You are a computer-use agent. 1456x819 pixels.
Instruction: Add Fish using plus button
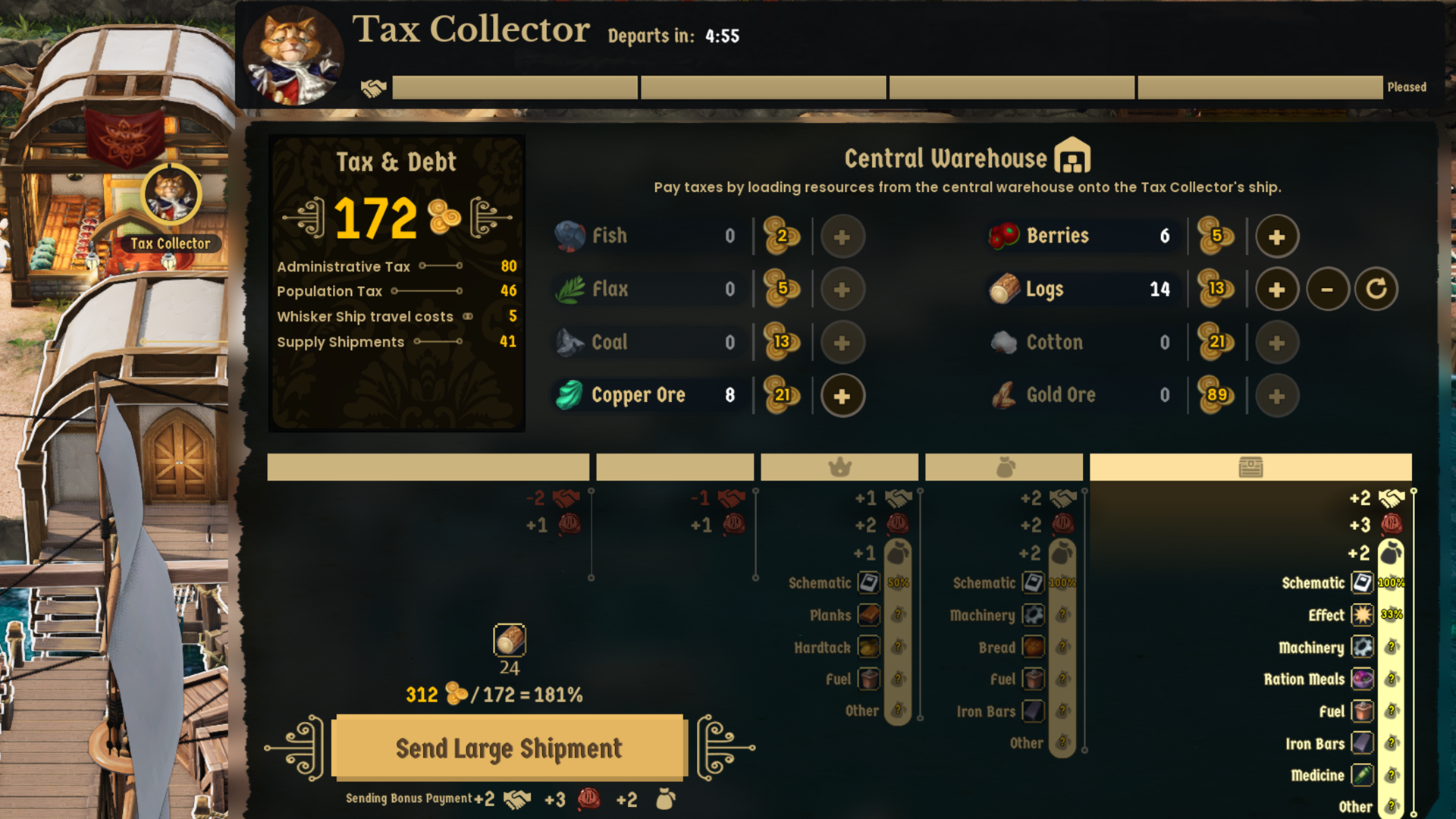(x=842, y=237)
